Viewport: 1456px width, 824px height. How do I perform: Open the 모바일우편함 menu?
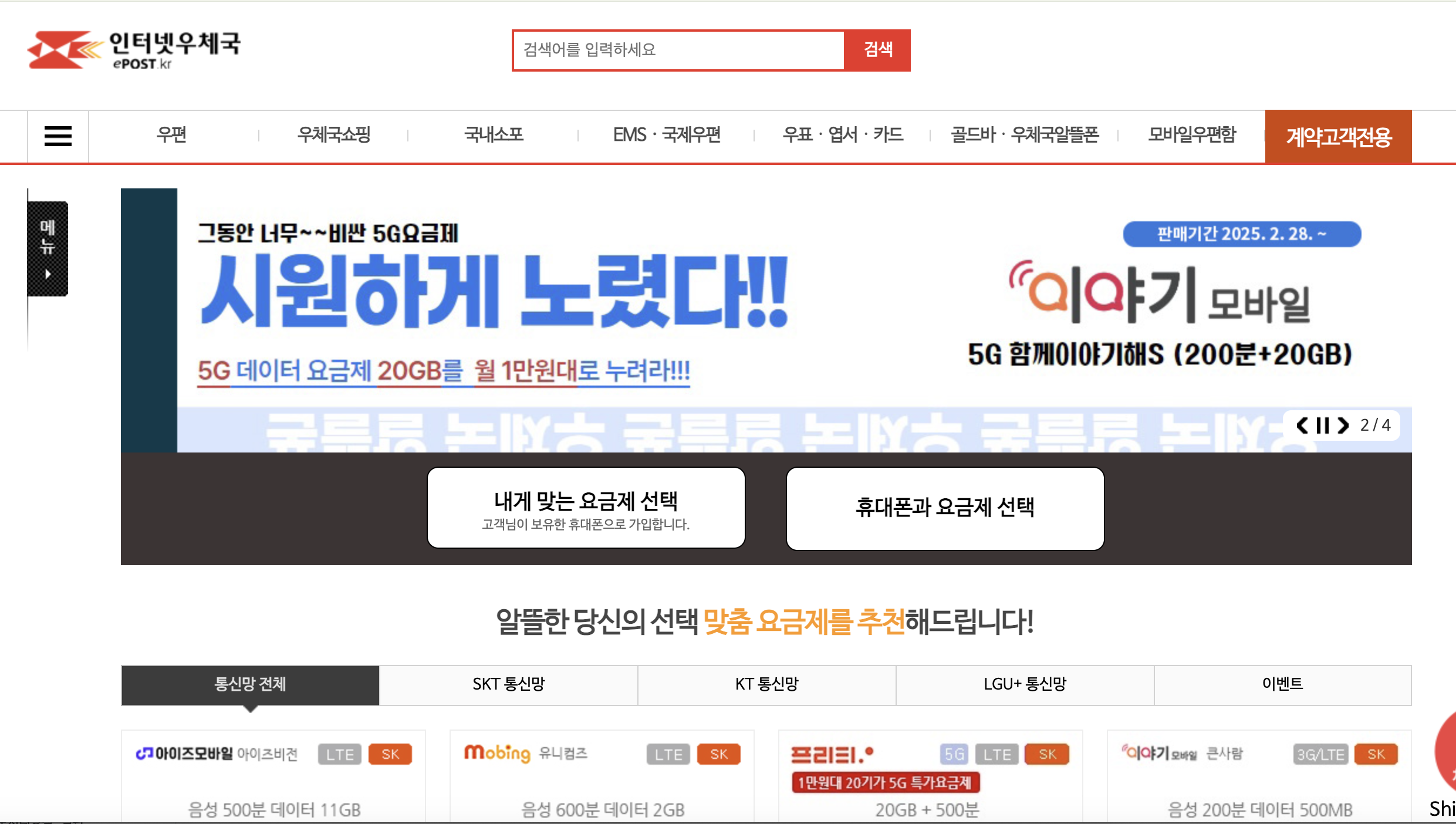pyautogui.click(x=1192, y=135)
